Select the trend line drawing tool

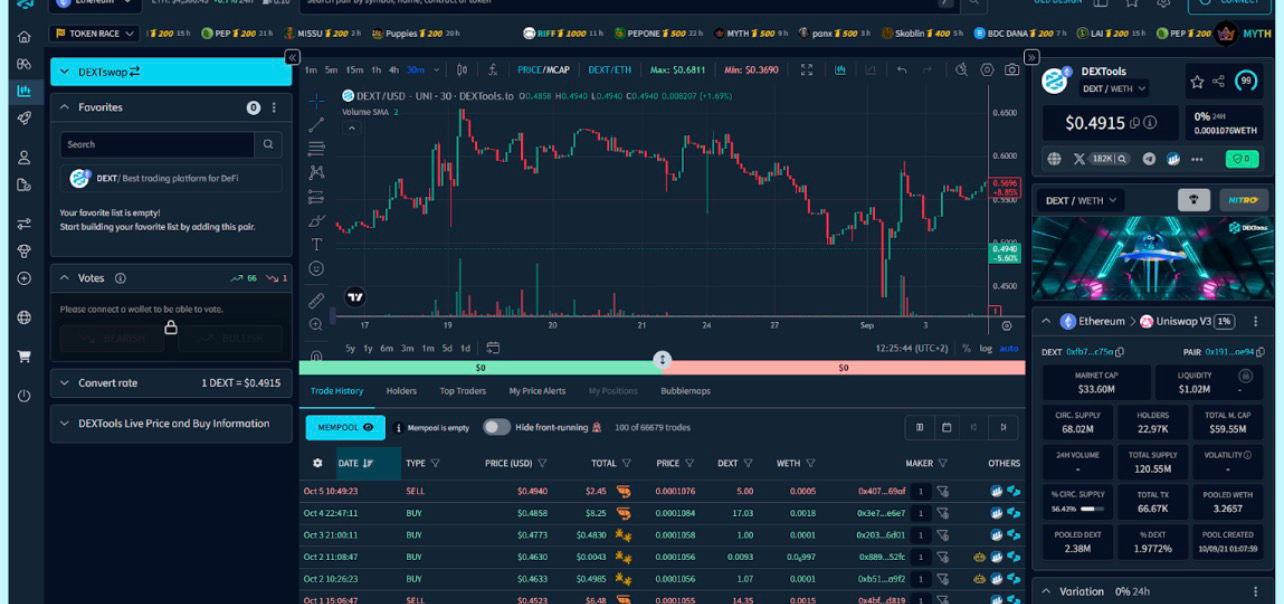[x=316, y=125]
